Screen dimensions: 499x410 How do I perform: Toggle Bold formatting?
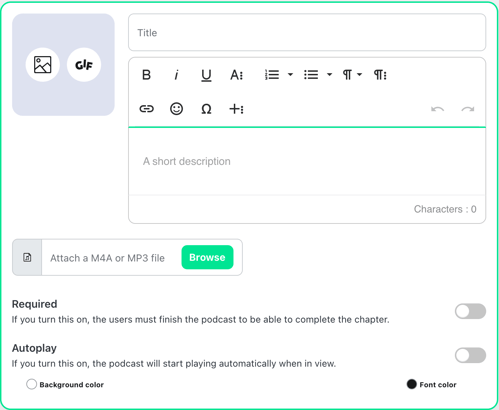[146, 75]
